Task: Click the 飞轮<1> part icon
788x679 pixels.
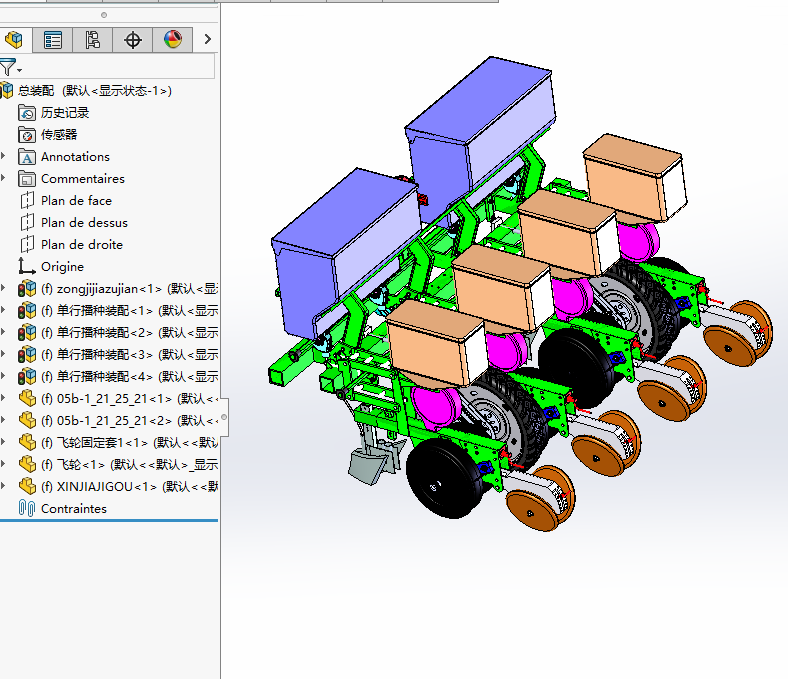Action: click(x=27, y=465)
